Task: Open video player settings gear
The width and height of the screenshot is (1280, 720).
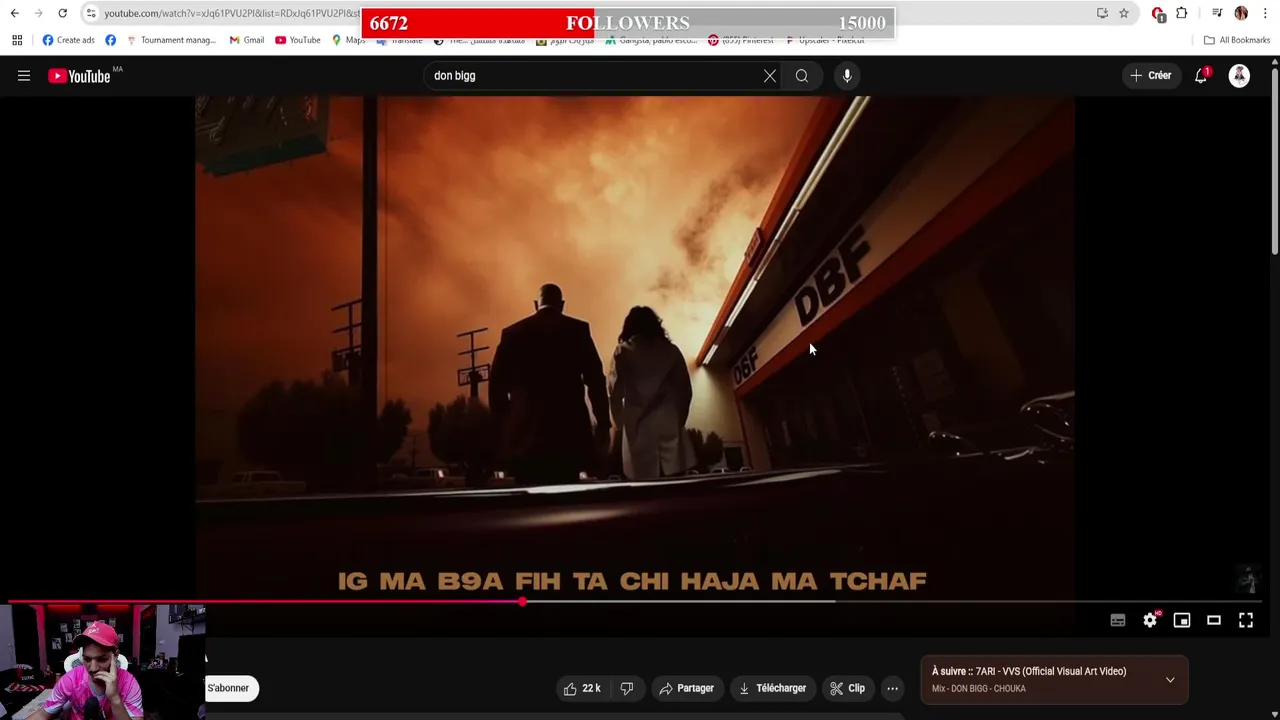Action: click(x=1150, y=621)
